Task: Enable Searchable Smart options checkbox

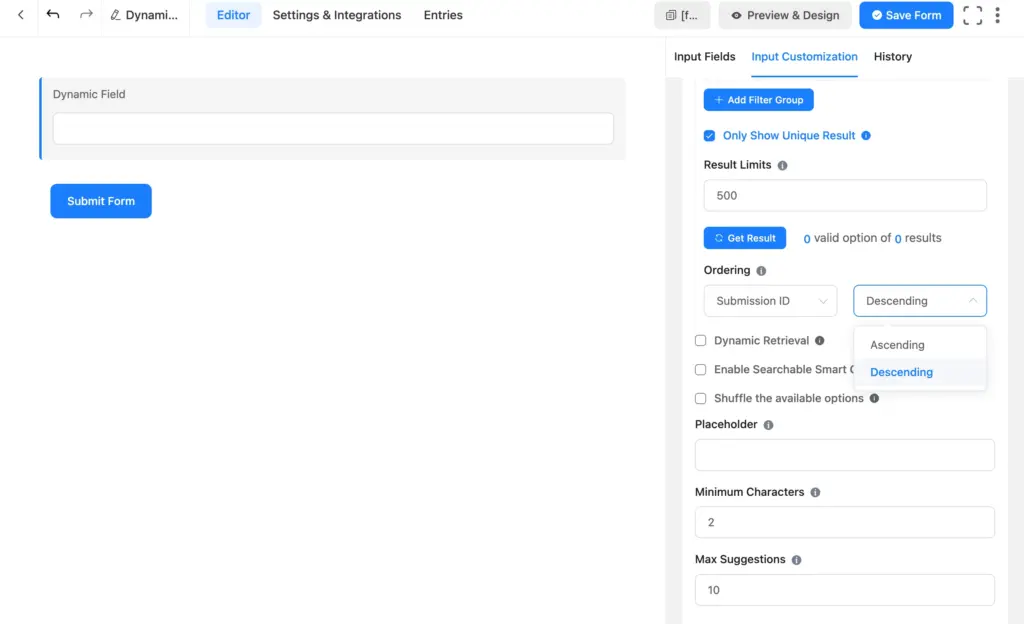Action: point(701,369)
